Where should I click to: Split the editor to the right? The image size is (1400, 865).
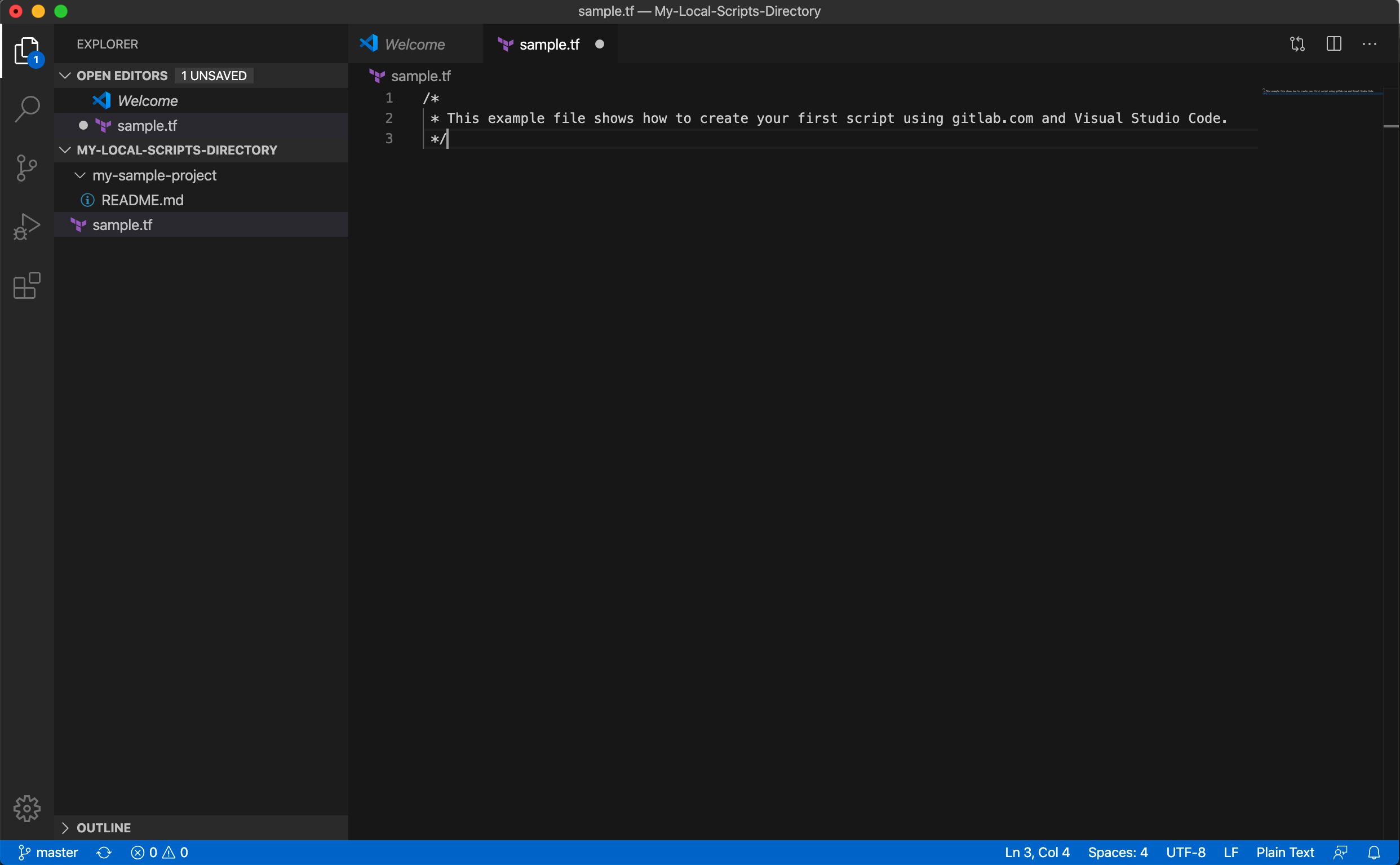point(1333,44)
